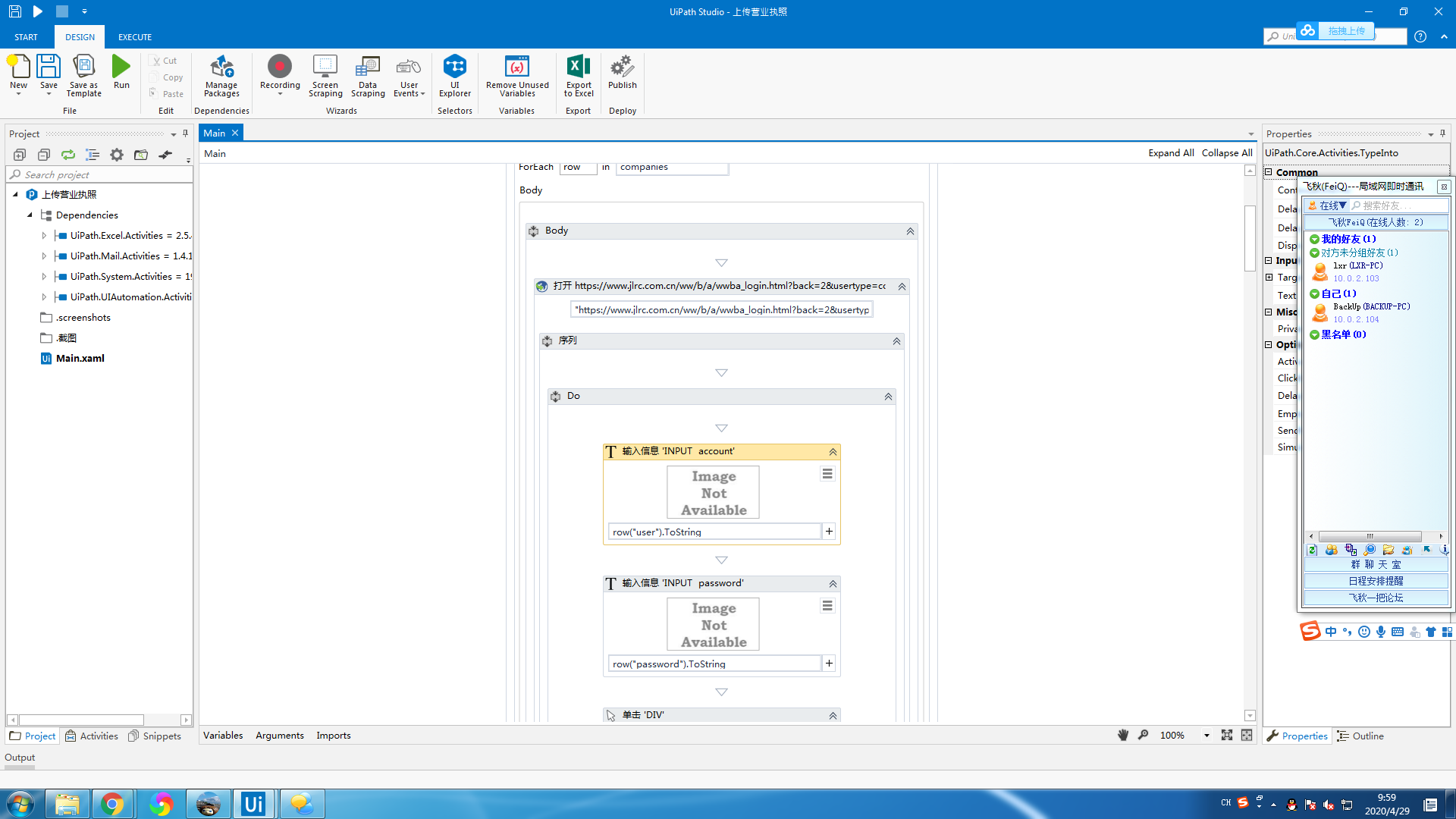Open the zoom level 100% dropdown
This screenshot has width=1456, height=819.
coord(1206,735)
